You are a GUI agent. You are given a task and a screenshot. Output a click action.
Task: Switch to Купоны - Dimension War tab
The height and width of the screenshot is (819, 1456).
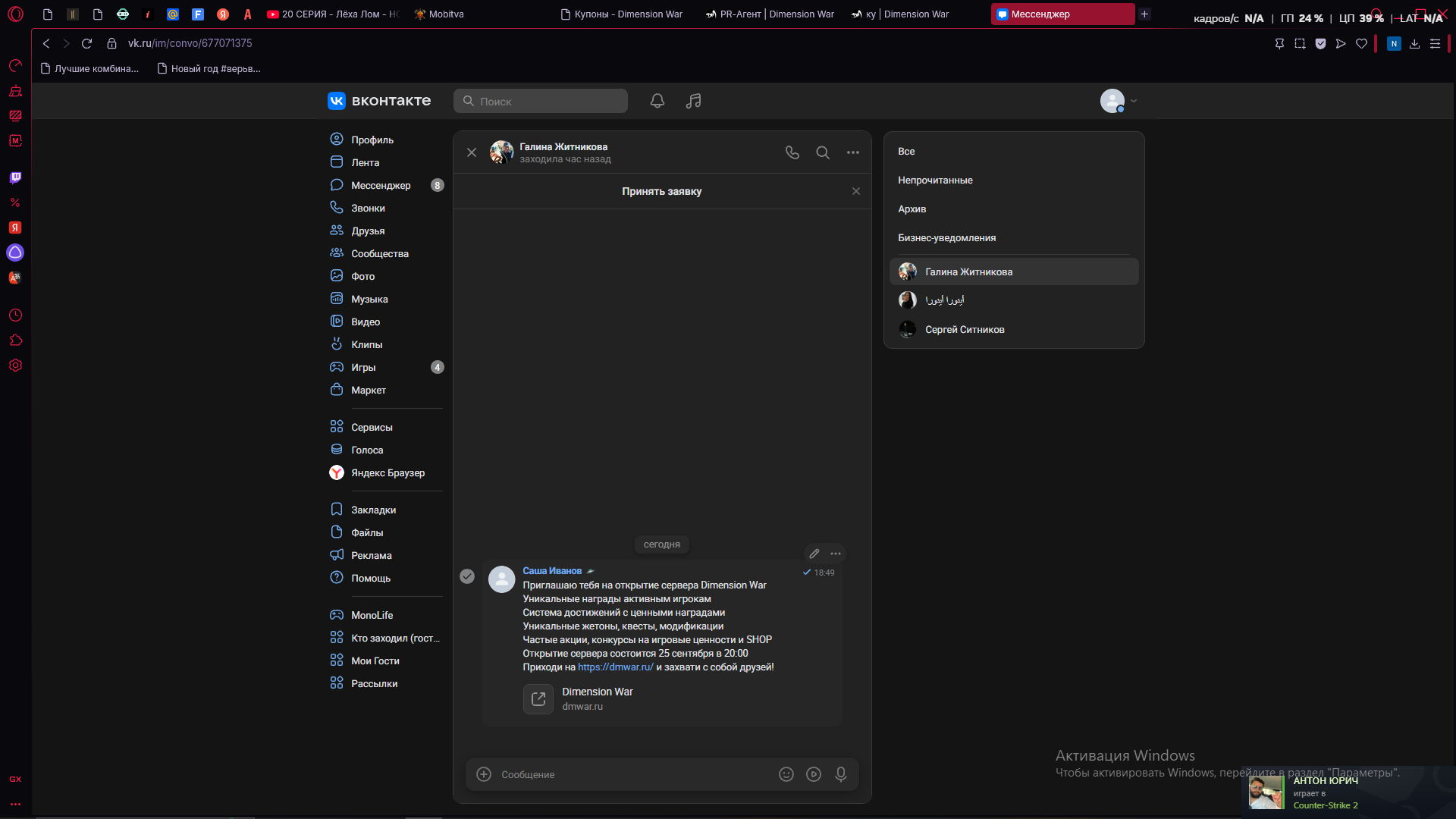(x=622, y=14)
